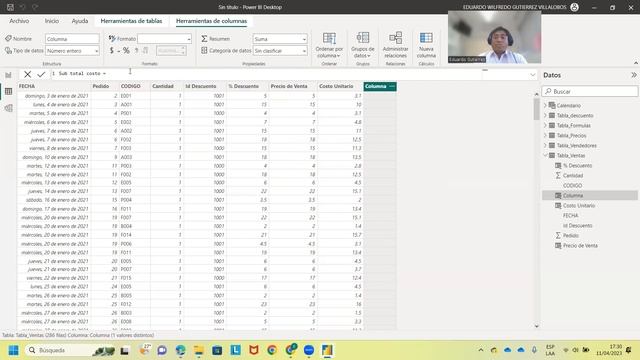This screenshot has height=360, width=640.
Task: Click the Costo Unitario column header
Action: tap(340, 87)
